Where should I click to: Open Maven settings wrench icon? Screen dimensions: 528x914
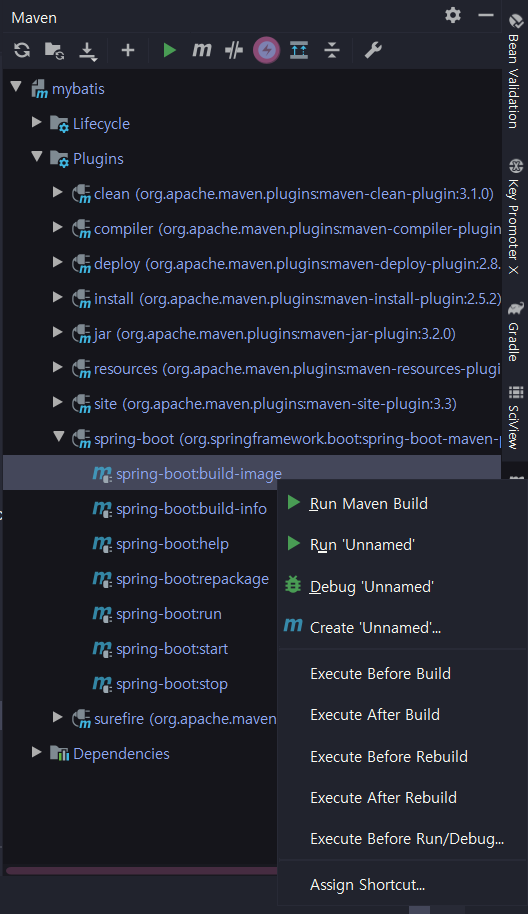[x=373, y=50]
